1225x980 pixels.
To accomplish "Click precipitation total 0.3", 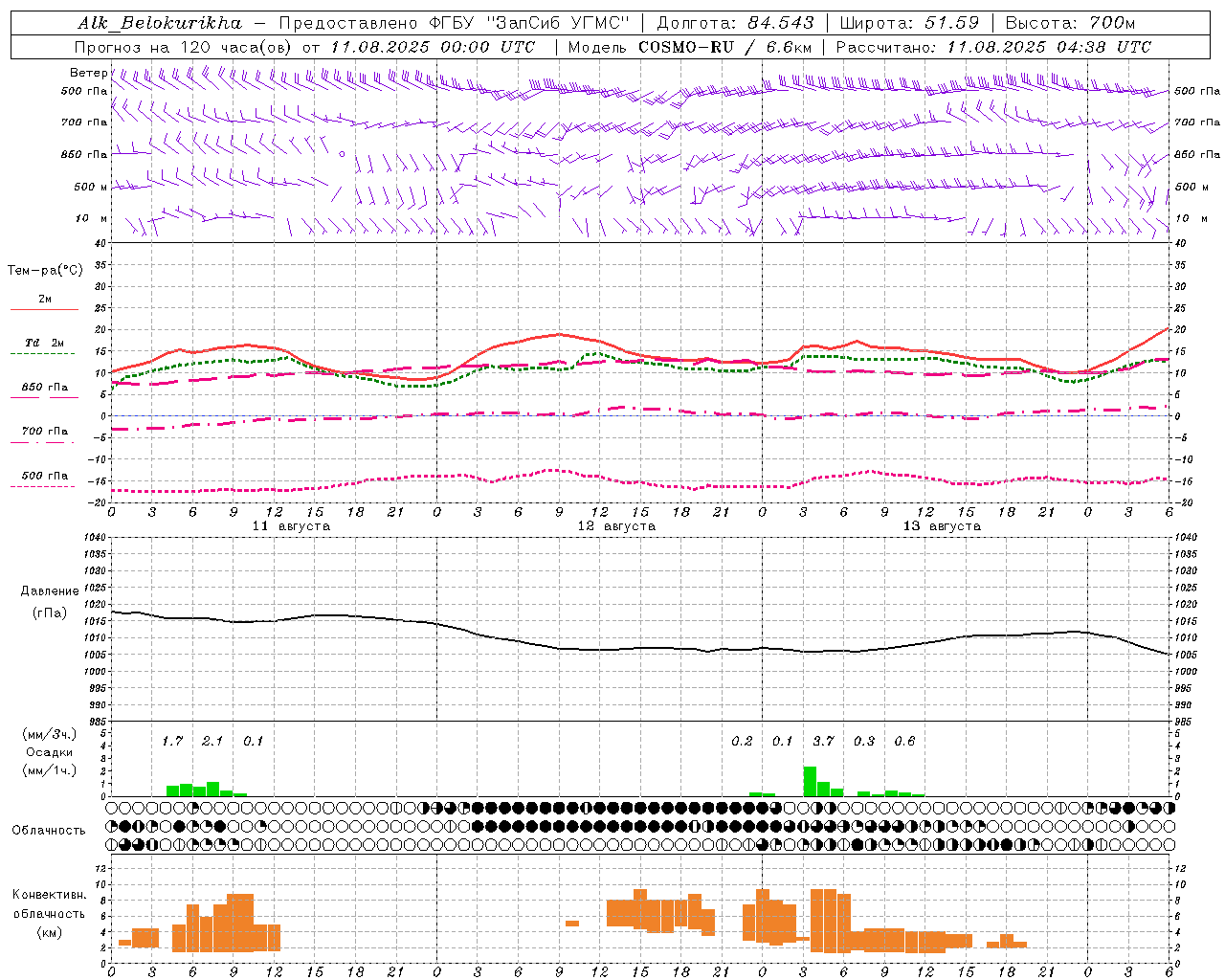I will tap(864, 741).
